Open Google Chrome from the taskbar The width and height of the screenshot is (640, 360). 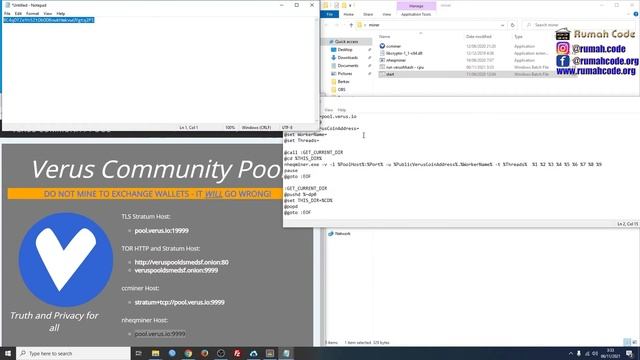point(188,353)
